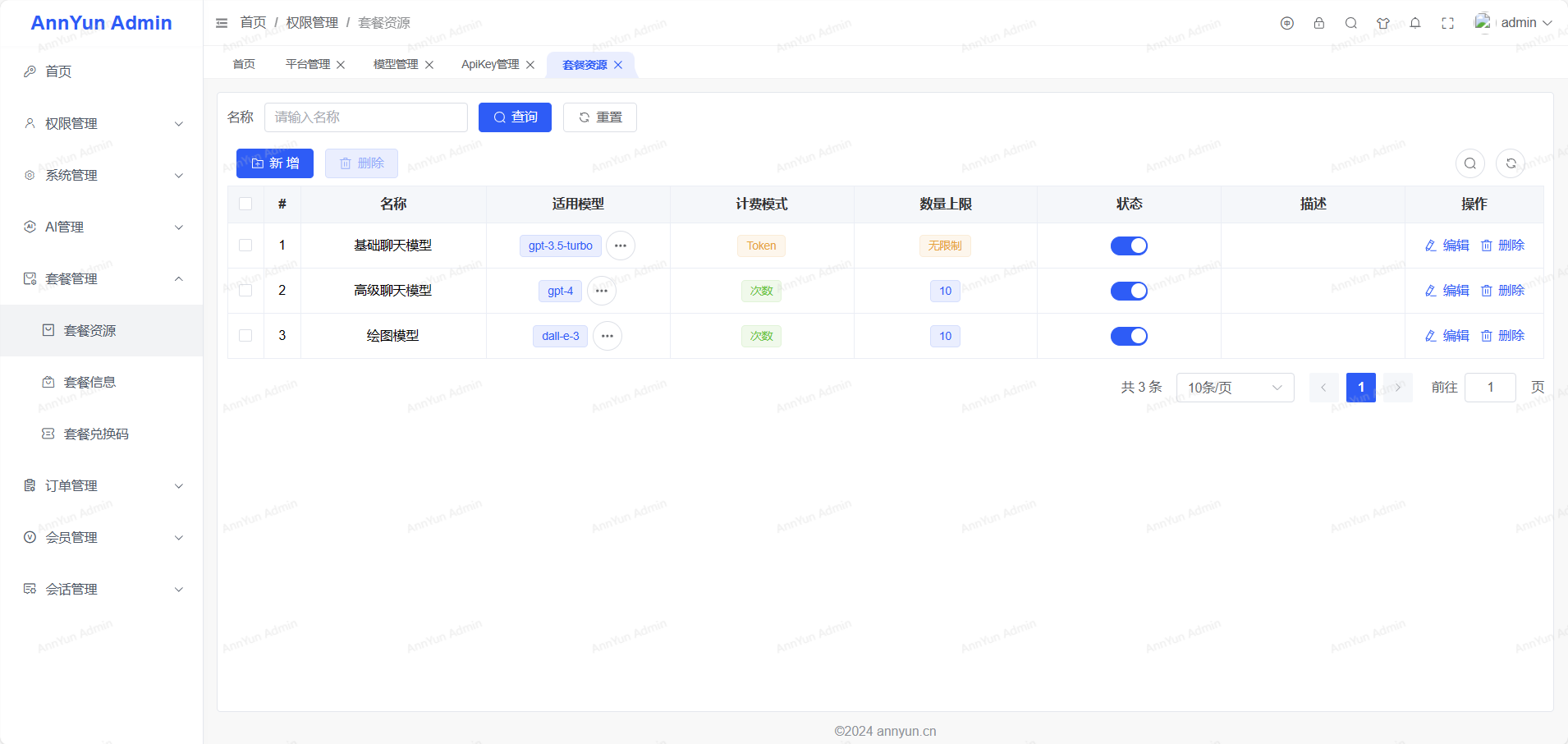Expand 会员管理 sidebar menu

(102, 537)
